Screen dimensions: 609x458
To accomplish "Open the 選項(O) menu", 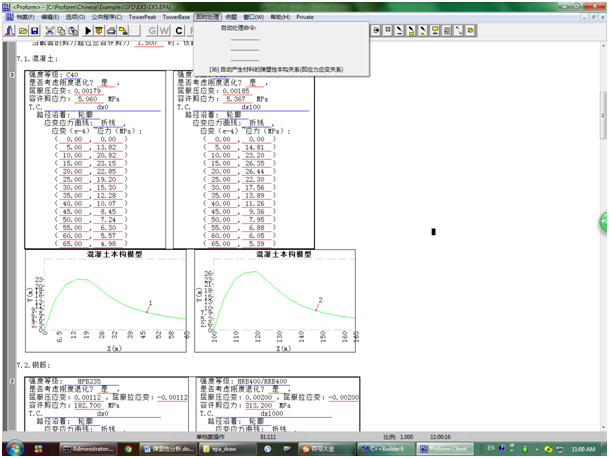I will (x=75, y=17).
